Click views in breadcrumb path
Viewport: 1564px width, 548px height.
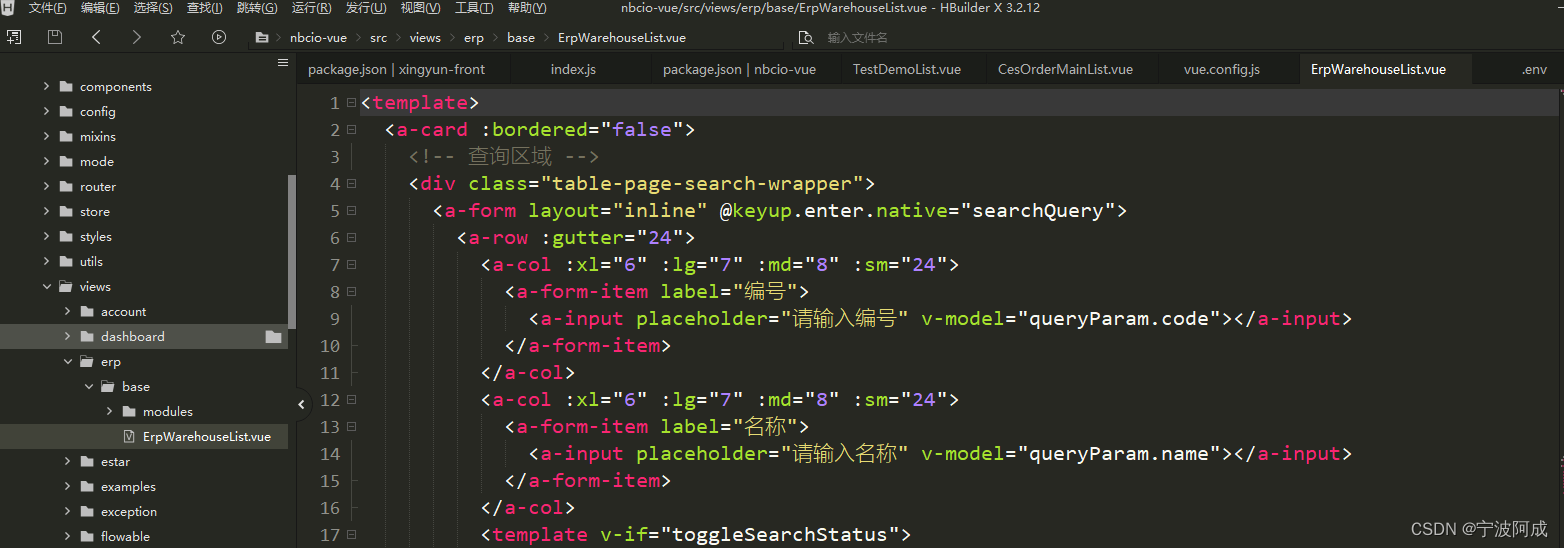click(x=425, y=38)
